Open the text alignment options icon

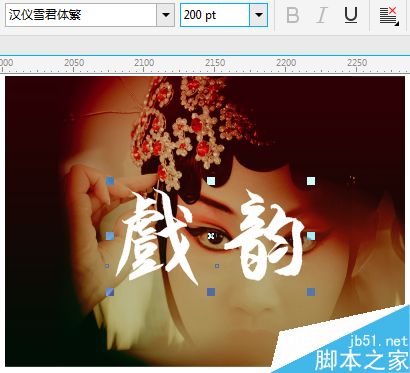click(x=389, y=16)
